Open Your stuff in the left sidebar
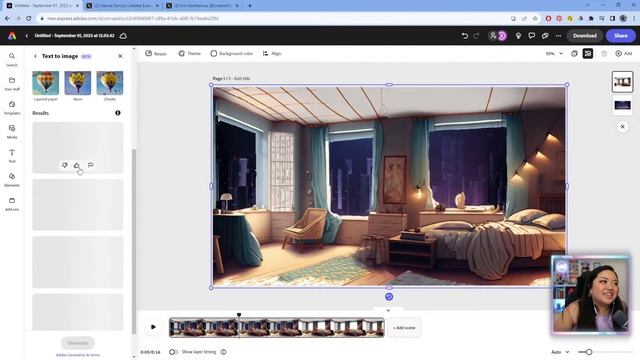 coord(12,83)
